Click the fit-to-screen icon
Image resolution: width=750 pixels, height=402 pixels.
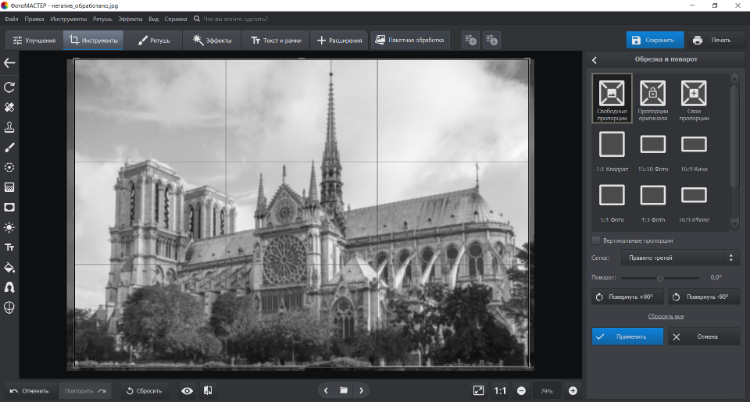479,390
